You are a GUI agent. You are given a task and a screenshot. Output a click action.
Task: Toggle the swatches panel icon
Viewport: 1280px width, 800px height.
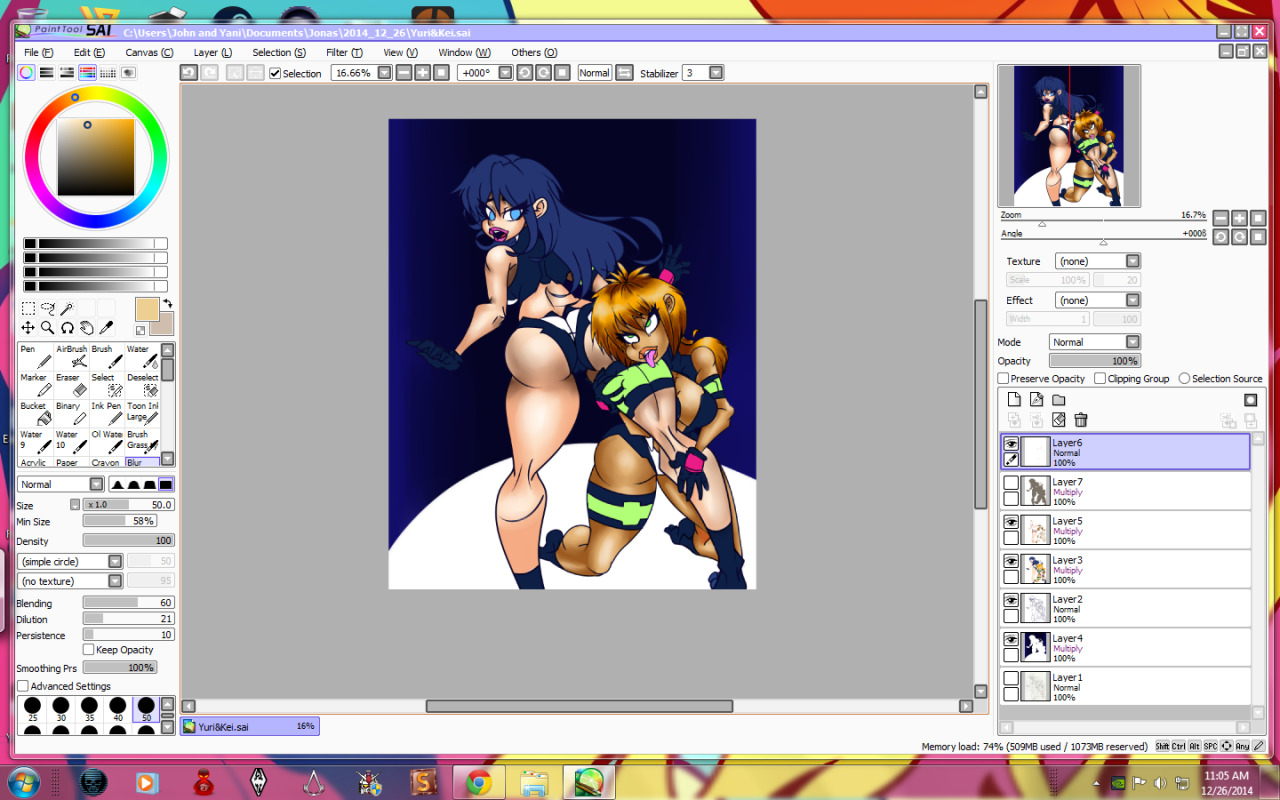coord(108,73)
